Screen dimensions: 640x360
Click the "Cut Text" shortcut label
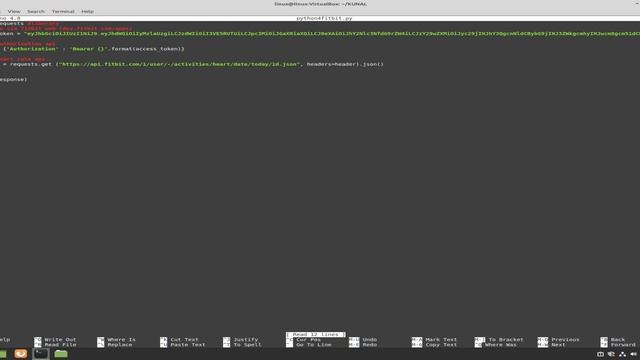click(x=184, y=340)
